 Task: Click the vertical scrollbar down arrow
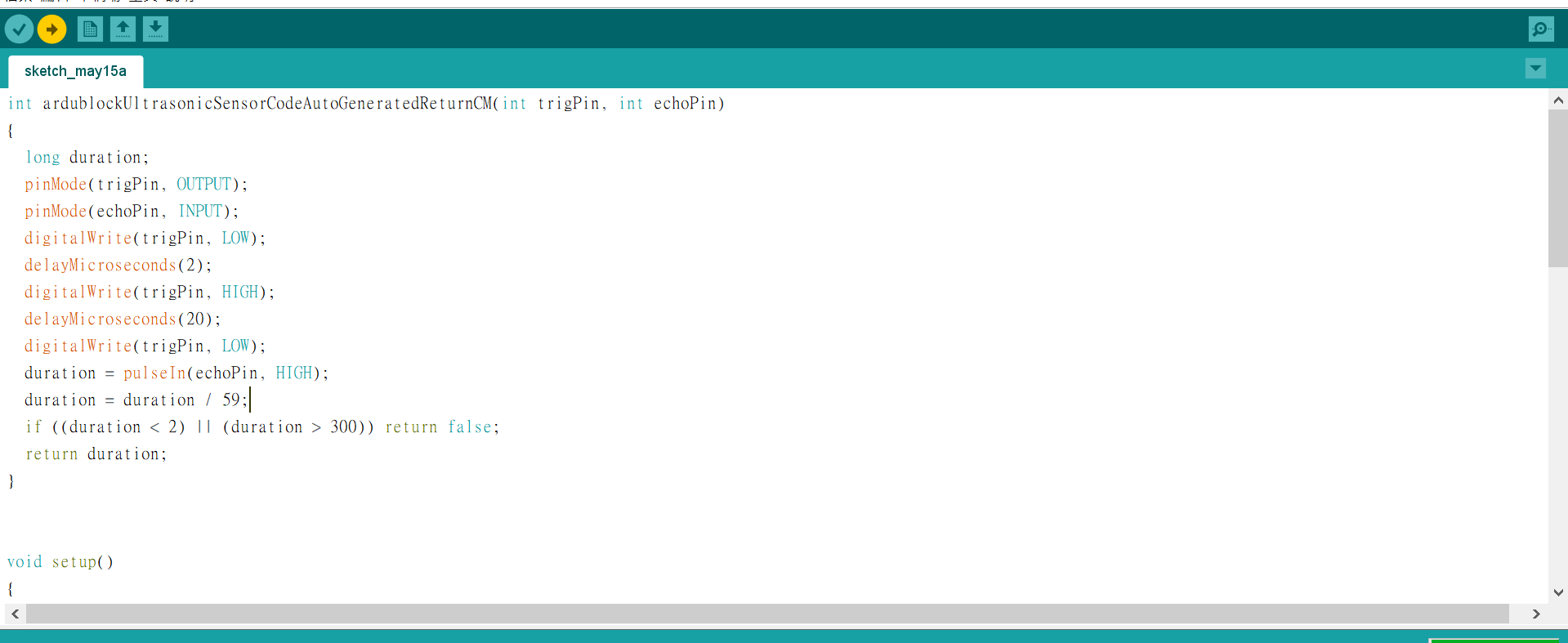click(1558, 593)
